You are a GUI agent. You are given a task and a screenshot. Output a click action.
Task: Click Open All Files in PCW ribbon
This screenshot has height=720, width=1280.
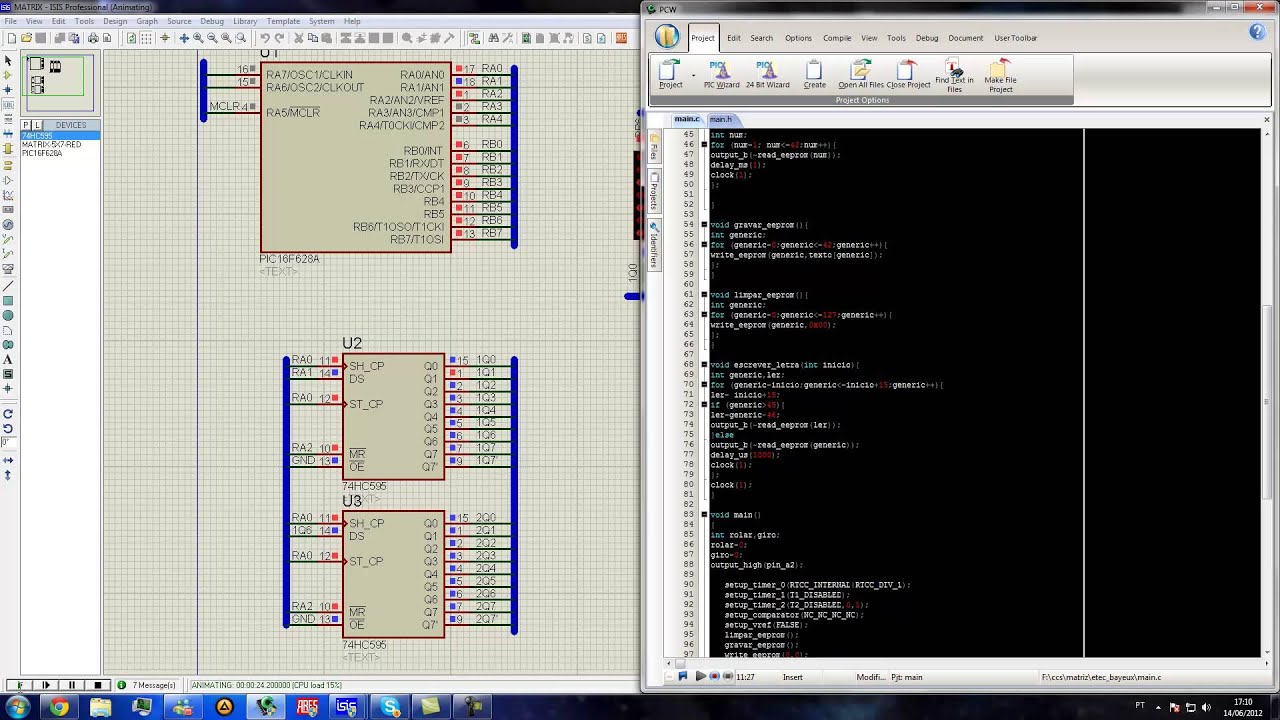(860, 74)
